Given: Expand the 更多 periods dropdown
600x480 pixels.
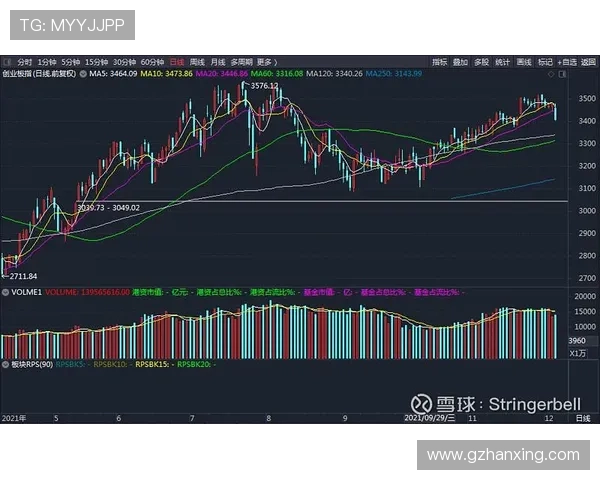Looking at the screenshot, I should click(x=265, y=61).
